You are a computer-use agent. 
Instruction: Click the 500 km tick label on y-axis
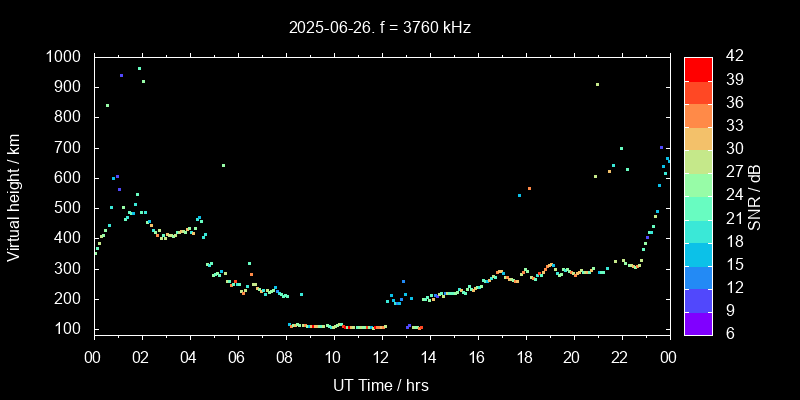click(x=68, y=208)
